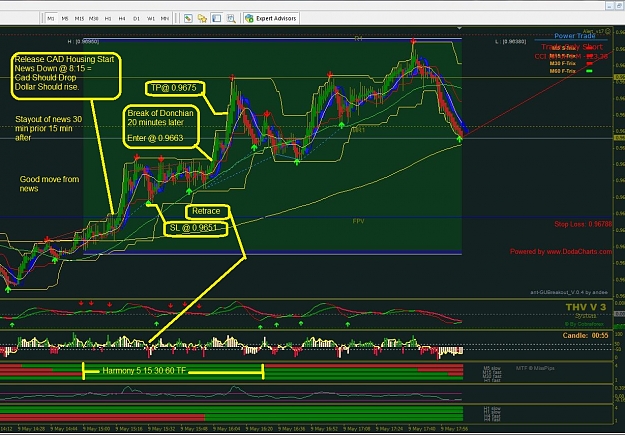
Task: Toggle the Expert Advisors button
Action: (271, 18)
